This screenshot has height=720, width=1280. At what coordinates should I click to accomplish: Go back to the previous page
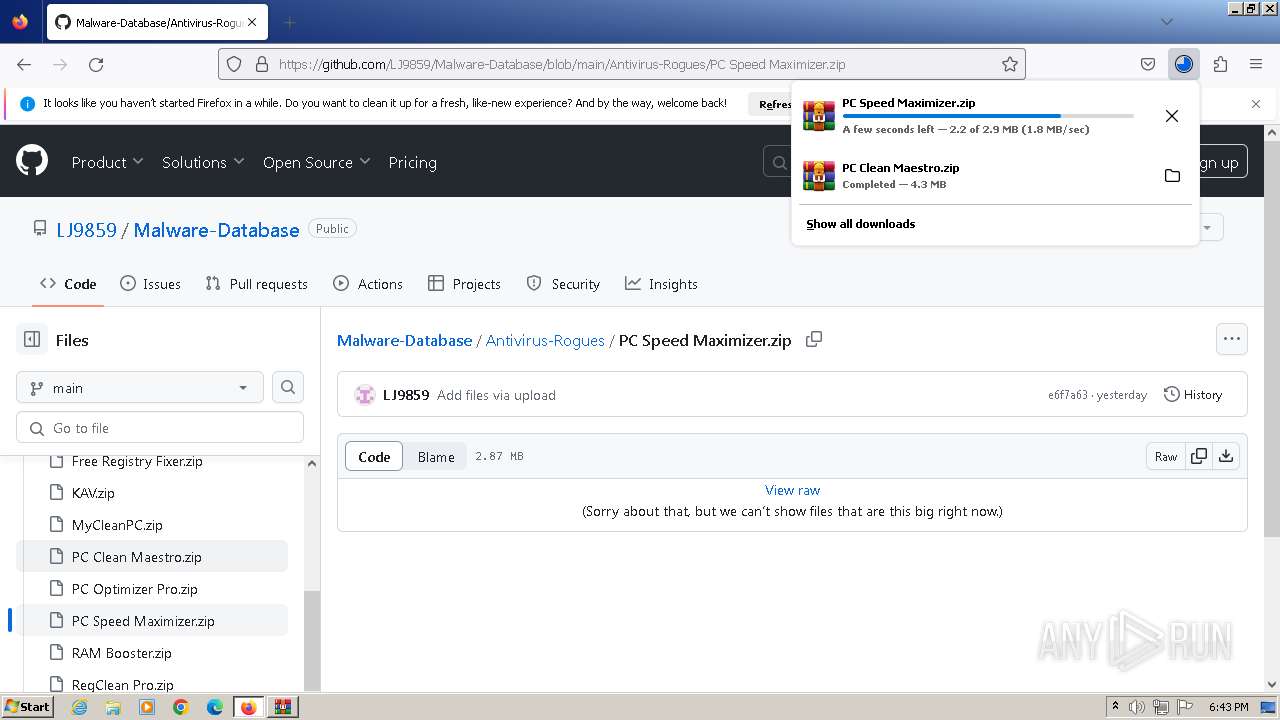24,64
